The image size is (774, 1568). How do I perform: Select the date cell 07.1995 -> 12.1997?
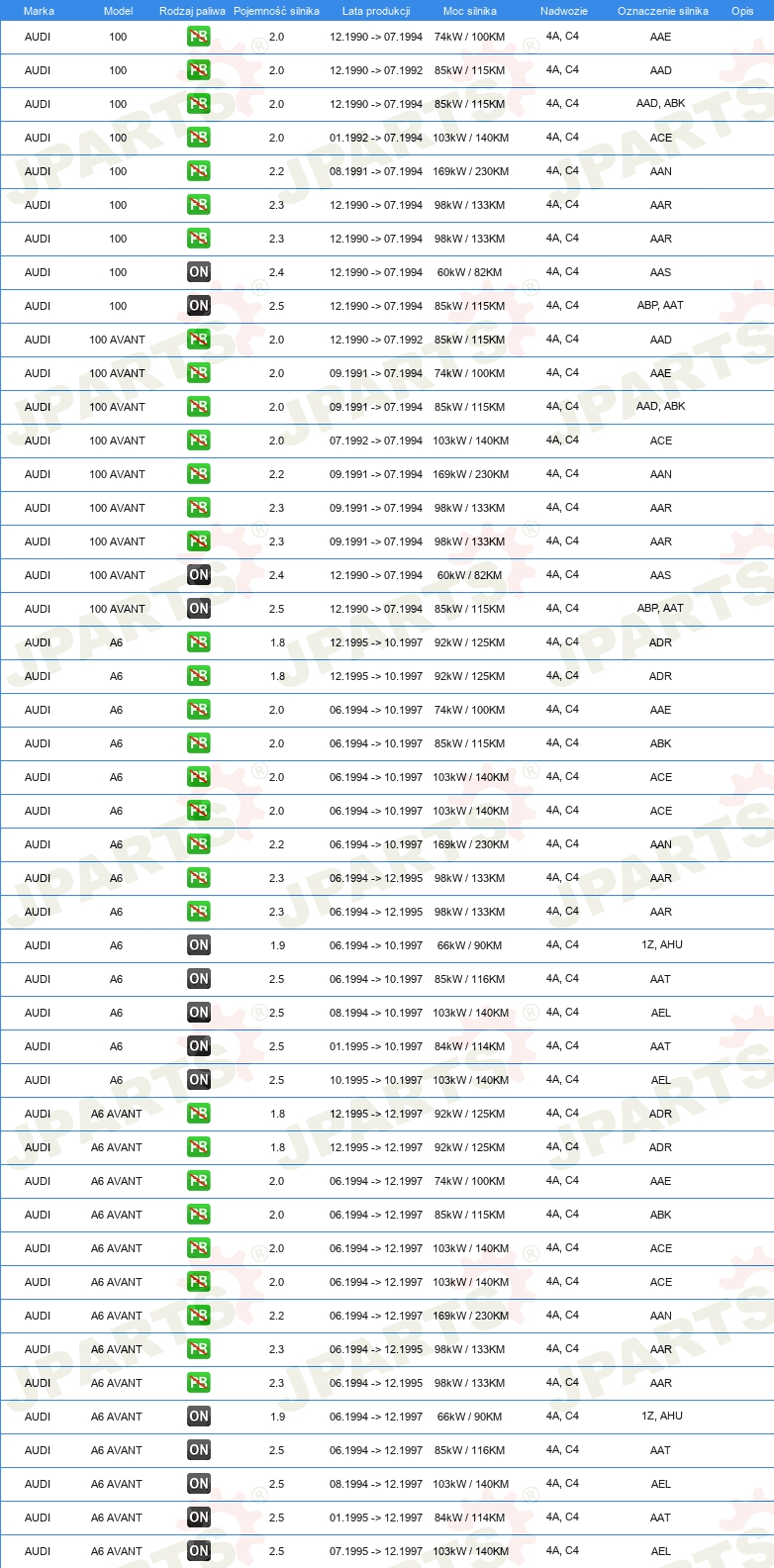376,1551
